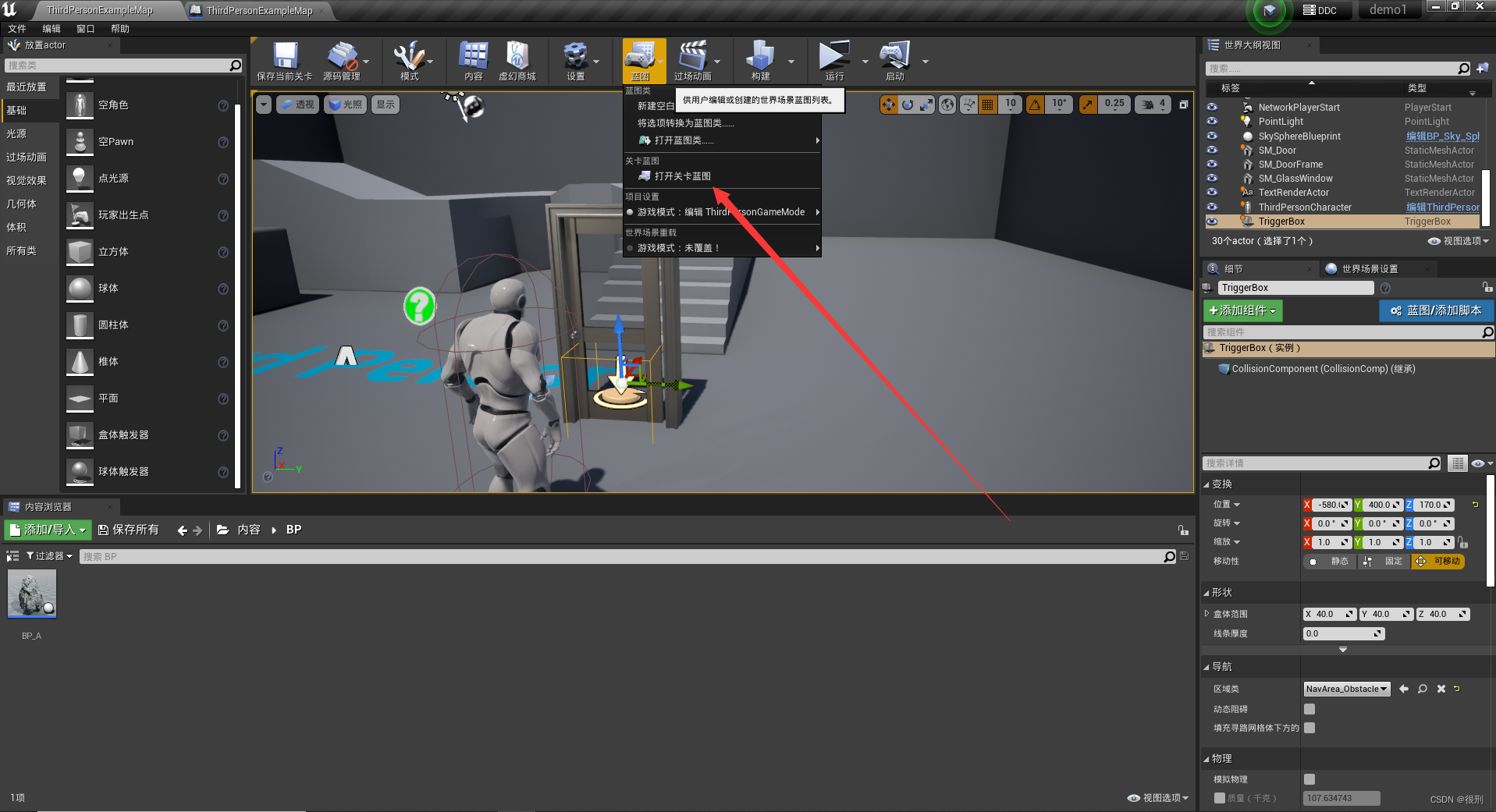Place Player Start actor icon
The height and width of the screenshot is (812, 1496).
(80, 215)
